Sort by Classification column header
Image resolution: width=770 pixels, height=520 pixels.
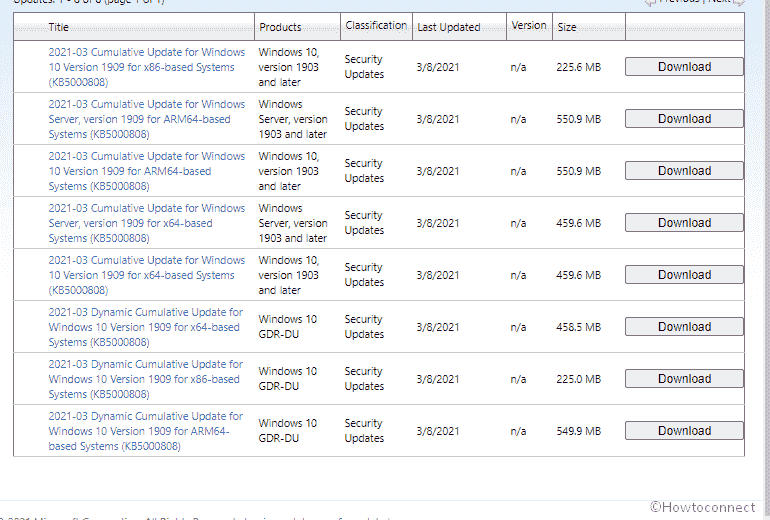point(376,25)
